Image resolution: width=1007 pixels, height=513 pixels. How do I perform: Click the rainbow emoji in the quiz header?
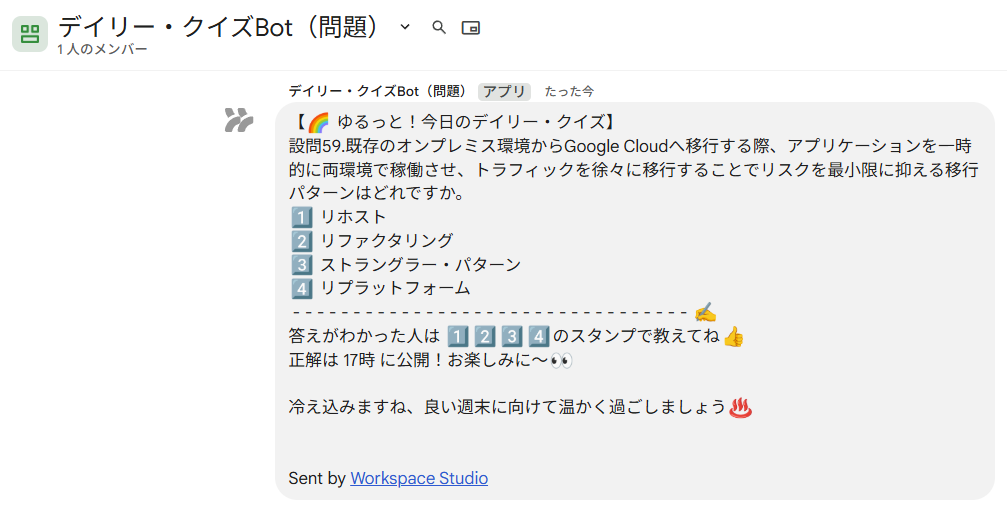coord(318,123)
